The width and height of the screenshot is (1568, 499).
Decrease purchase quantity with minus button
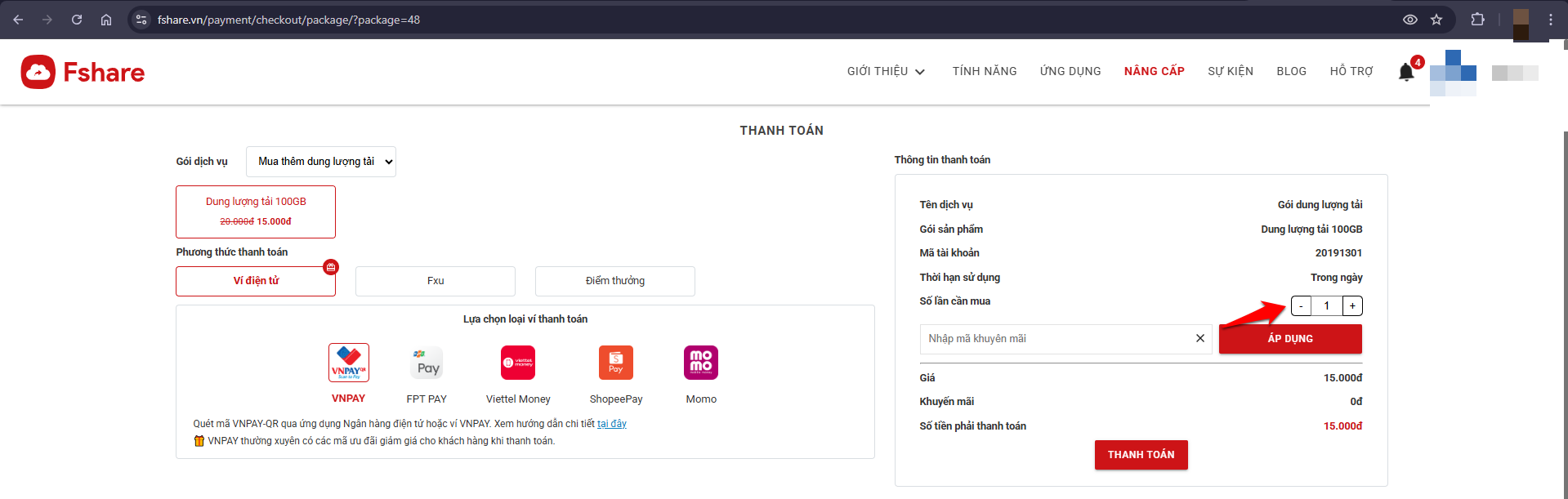(x=1301, y=305)
